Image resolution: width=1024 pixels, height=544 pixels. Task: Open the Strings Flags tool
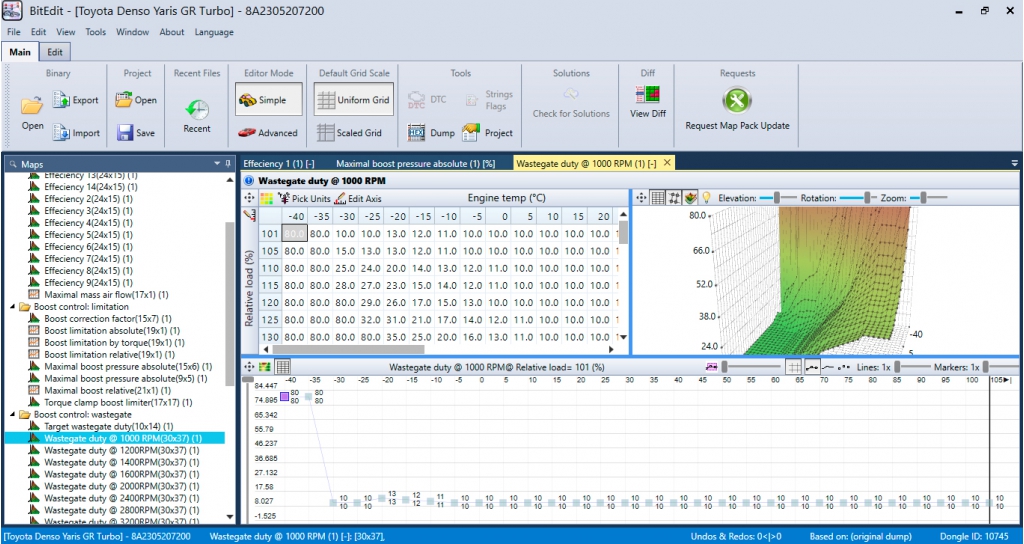[490, 100]
